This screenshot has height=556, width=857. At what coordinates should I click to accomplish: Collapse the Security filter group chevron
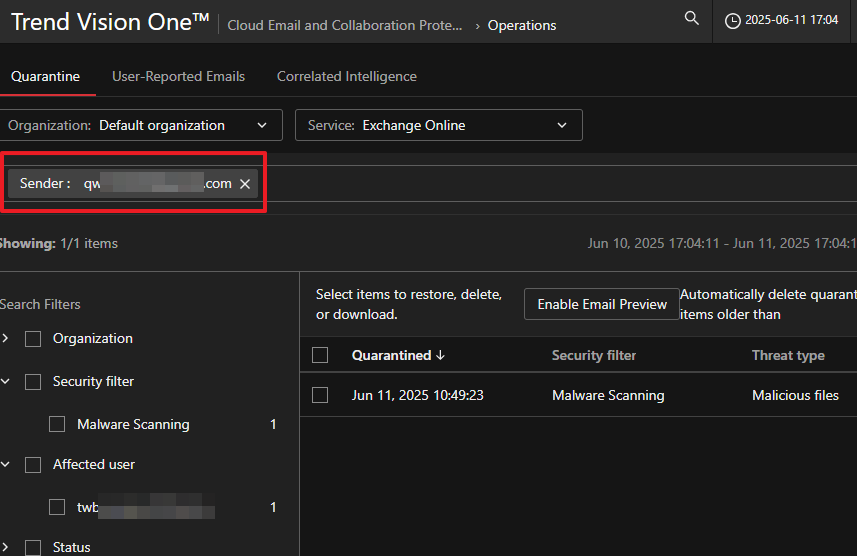click(6, 382)
